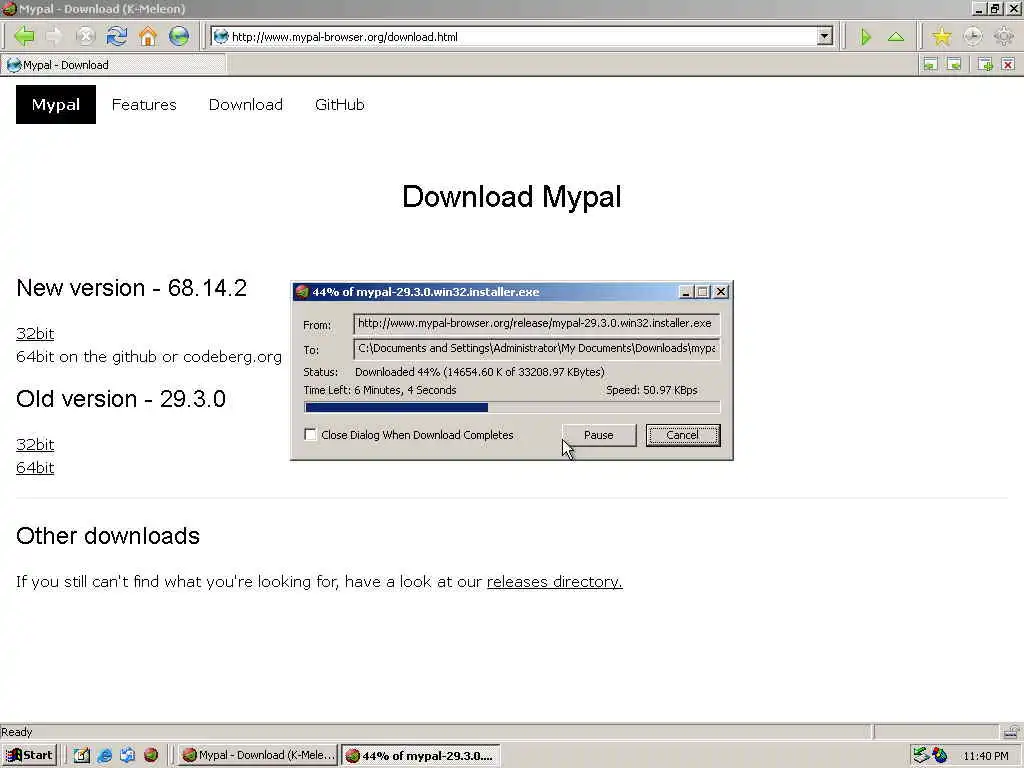
Task: Open the Windows Start menu
Action: coord(30,755)
